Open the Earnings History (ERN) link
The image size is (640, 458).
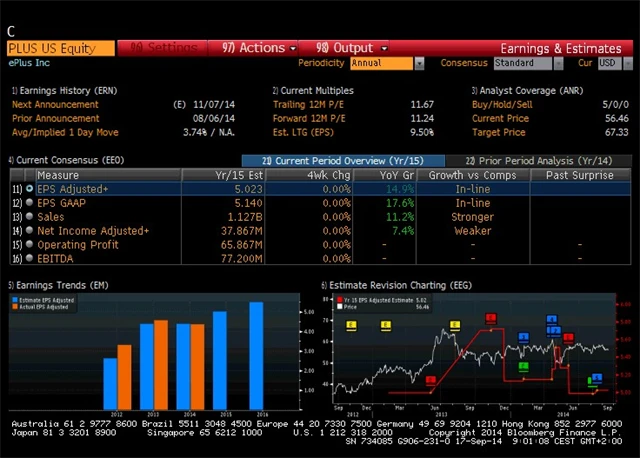53,90
